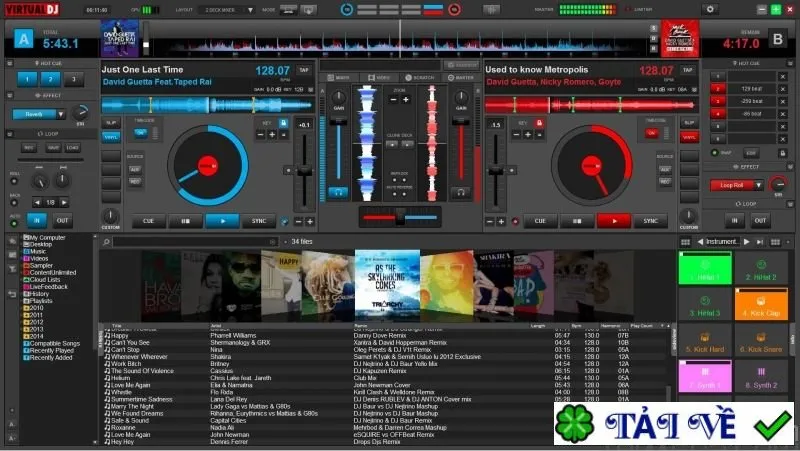Click deck B headphone cue button
Image resolution: width=800 pixels, height=451 pixels.
pyautogui.click(x=461, y=192)
